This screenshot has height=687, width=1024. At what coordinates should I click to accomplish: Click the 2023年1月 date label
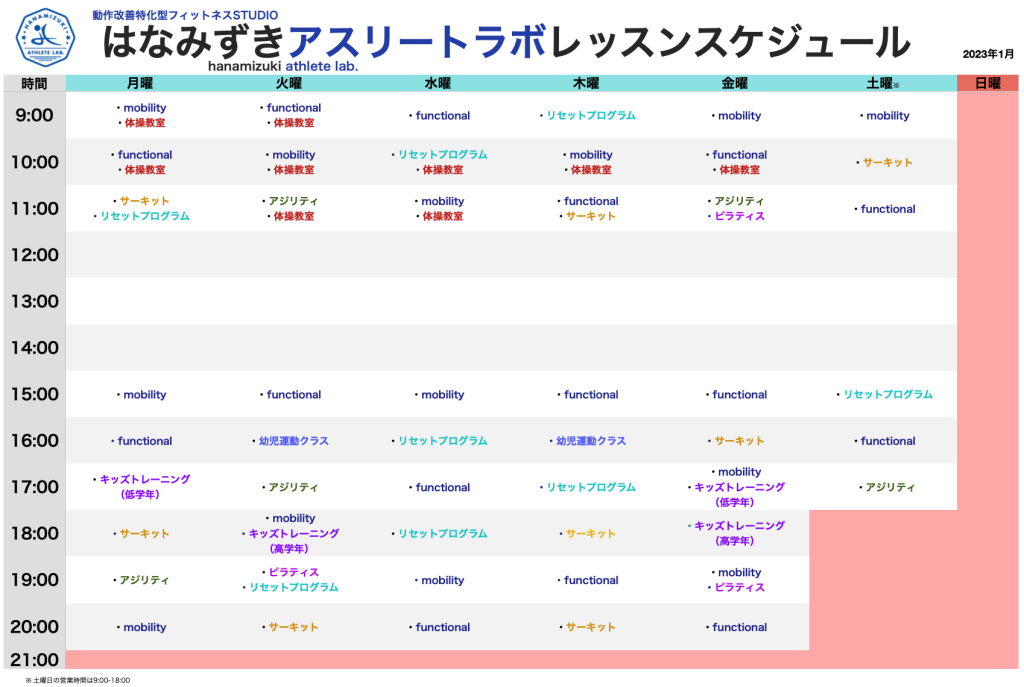pos(988,54)
